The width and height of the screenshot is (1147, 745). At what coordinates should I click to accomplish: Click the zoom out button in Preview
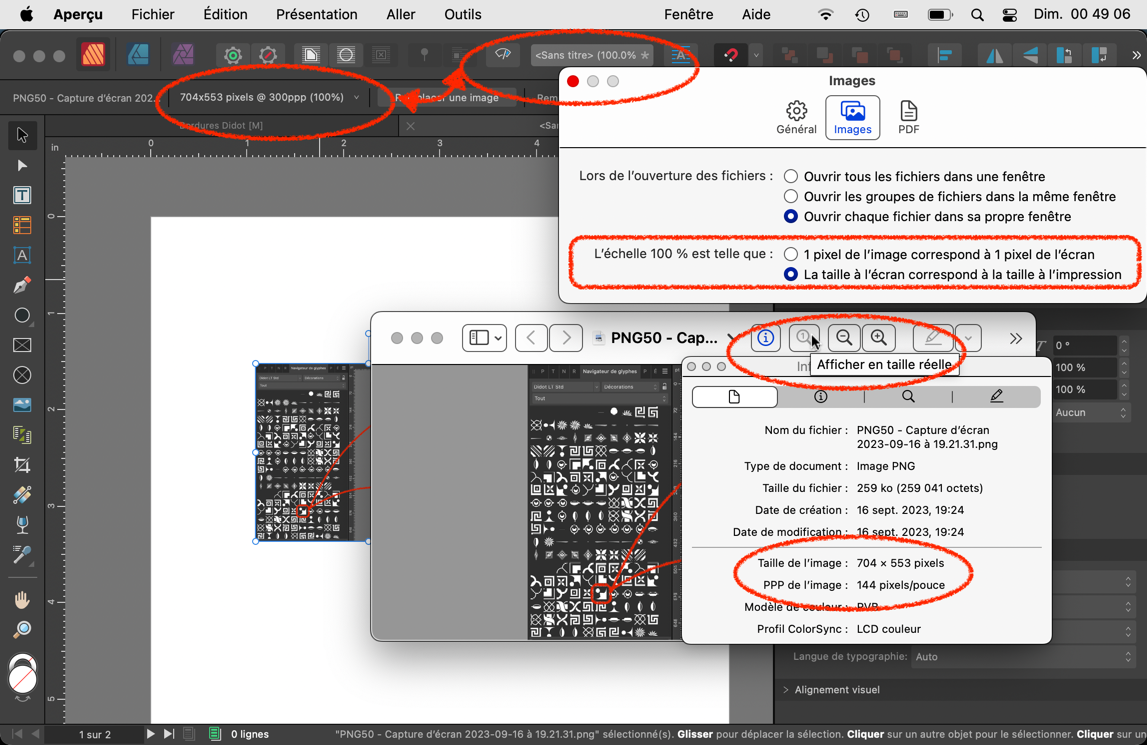[x=844, y=338]
